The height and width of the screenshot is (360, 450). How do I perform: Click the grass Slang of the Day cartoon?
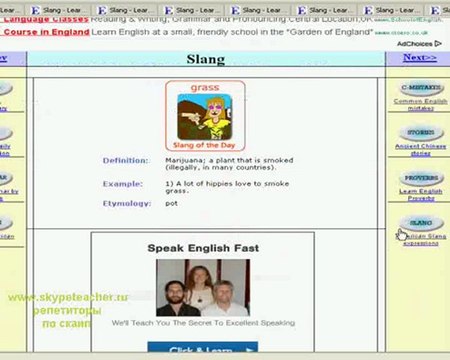pos(205,117)
